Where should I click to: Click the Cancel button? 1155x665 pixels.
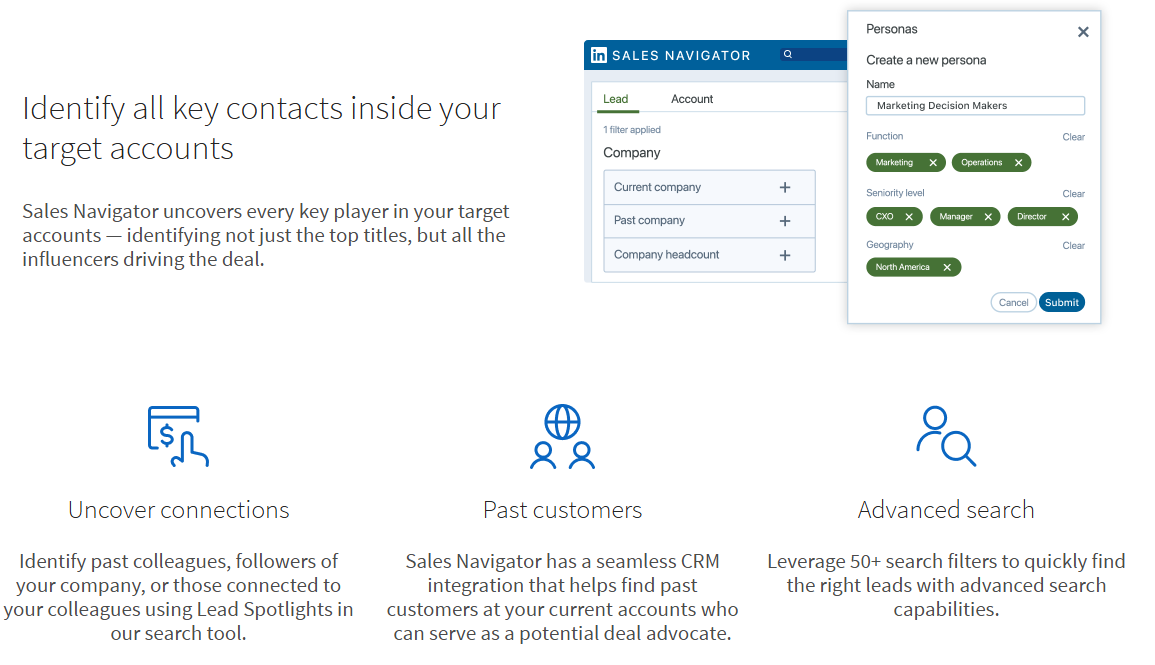click(x=1014, y=303)
